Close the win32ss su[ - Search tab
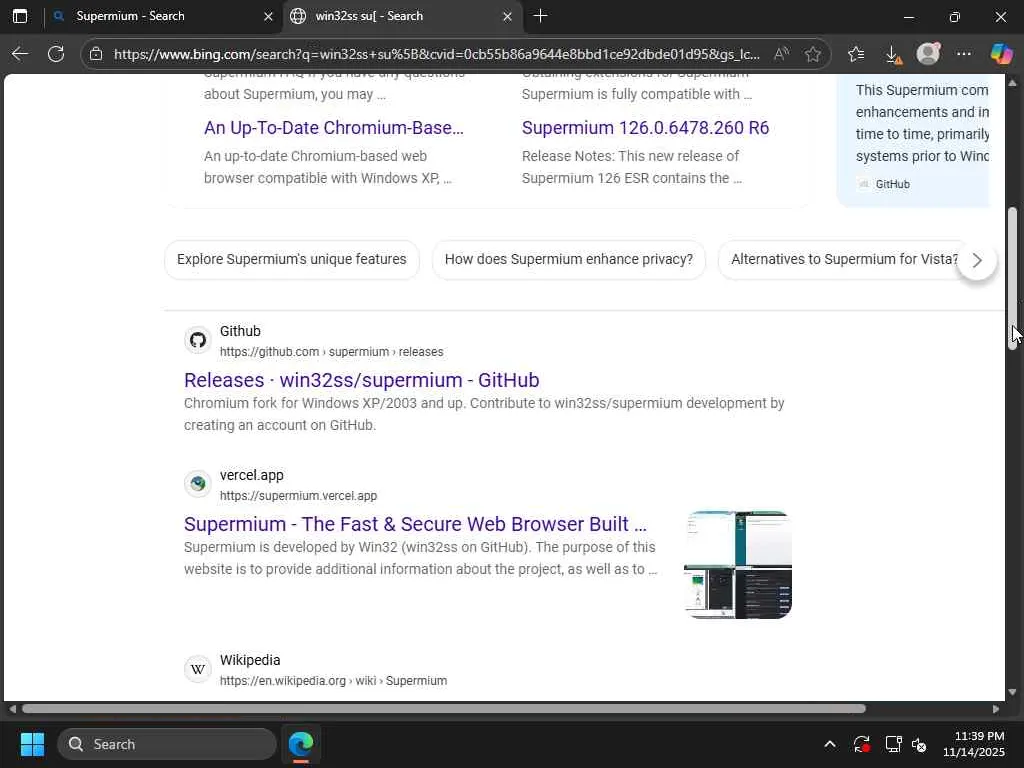This screenshot has width=1024, height=768. coord(507,16)
